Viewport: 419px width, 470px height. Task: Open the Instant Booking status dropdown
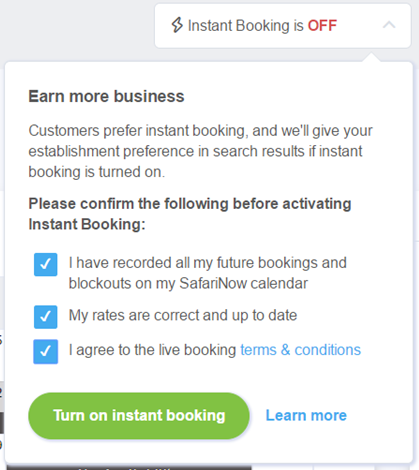(x=283, y=26)
